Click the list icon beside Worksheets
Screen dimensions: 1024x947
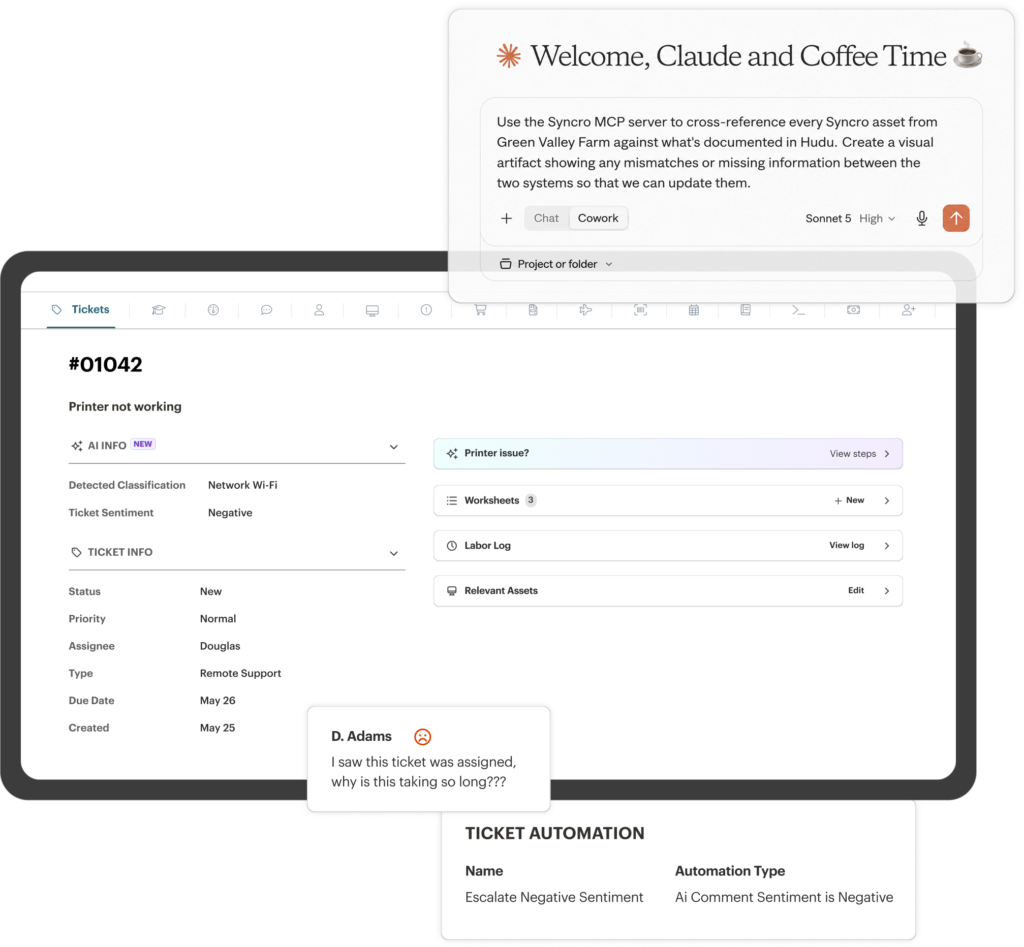(451, 500)
